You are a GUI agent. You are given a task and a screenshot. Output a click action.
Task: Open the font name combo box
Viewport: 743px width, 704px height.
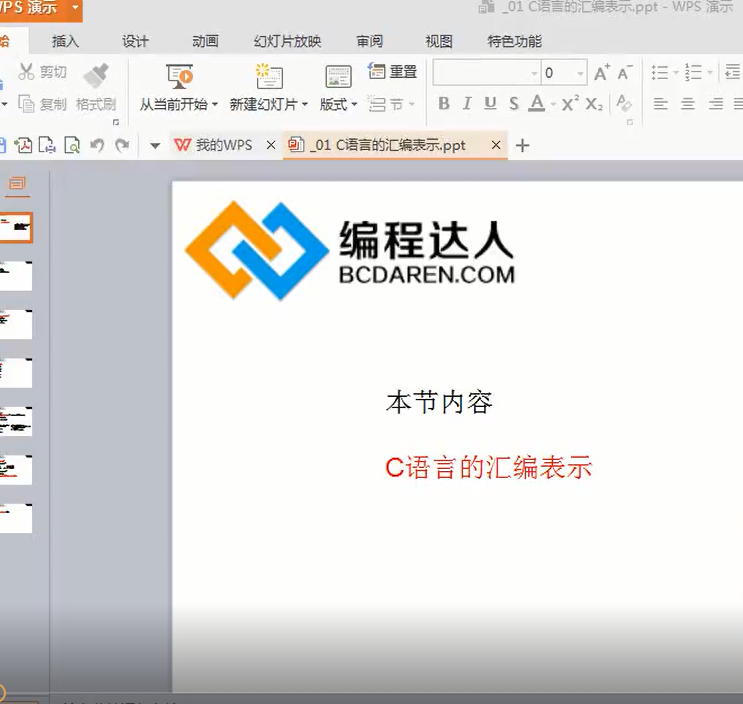click(486, 73)
